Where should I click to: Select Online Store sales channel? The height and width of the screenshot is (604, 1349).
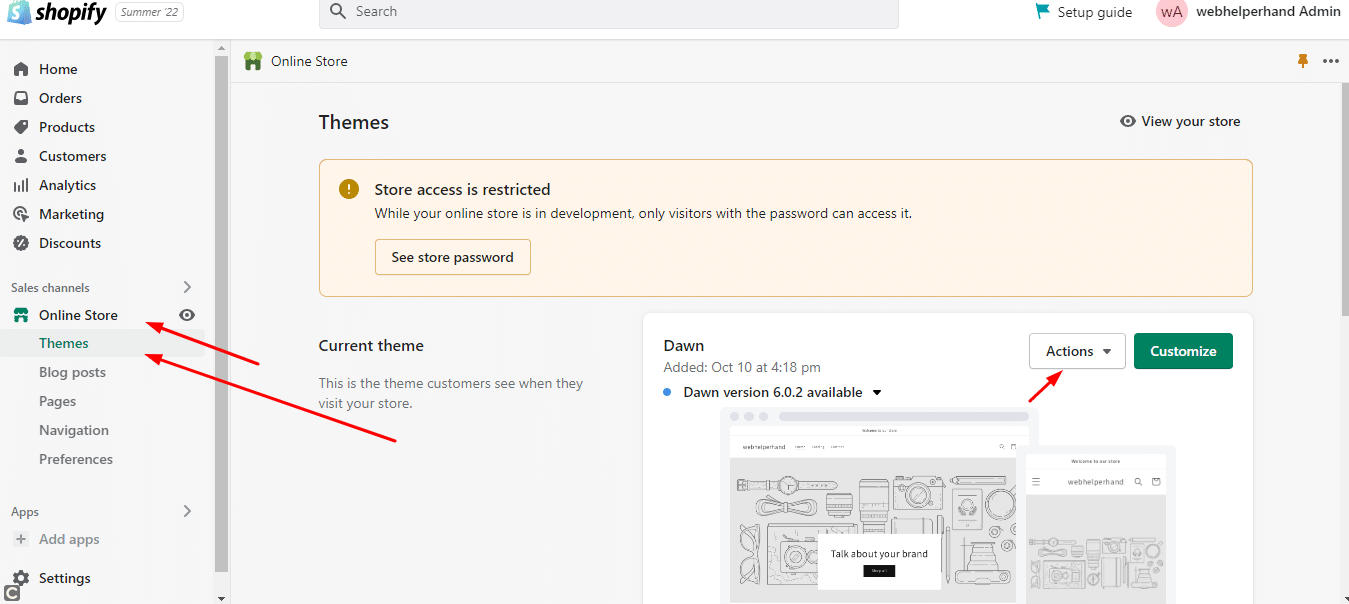click(x=78, y=315)
